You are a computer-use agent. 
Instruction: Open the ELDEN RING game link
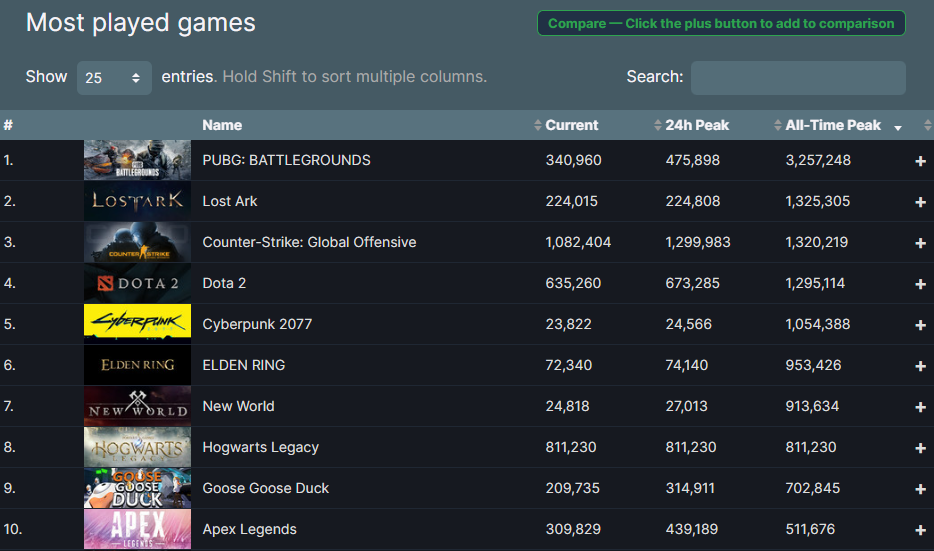[244, 365]
